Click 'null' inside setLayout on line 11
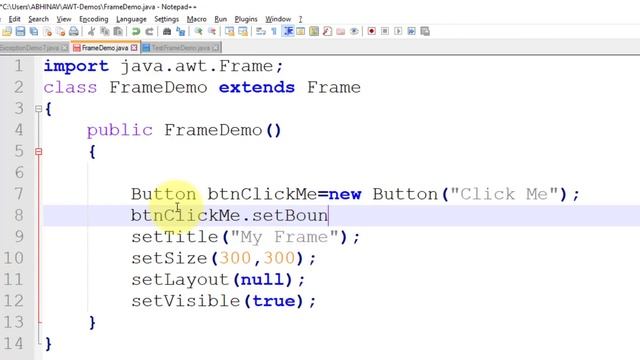The width and height of the screenshot is (640, 360). (x=262, y=280)
